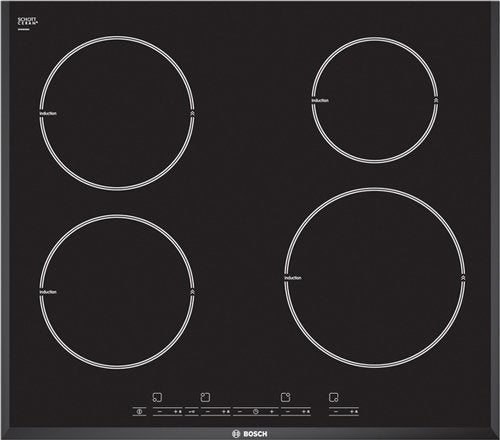
Task: Click the Bosch logo at bottom
Action: pos(250,434)
